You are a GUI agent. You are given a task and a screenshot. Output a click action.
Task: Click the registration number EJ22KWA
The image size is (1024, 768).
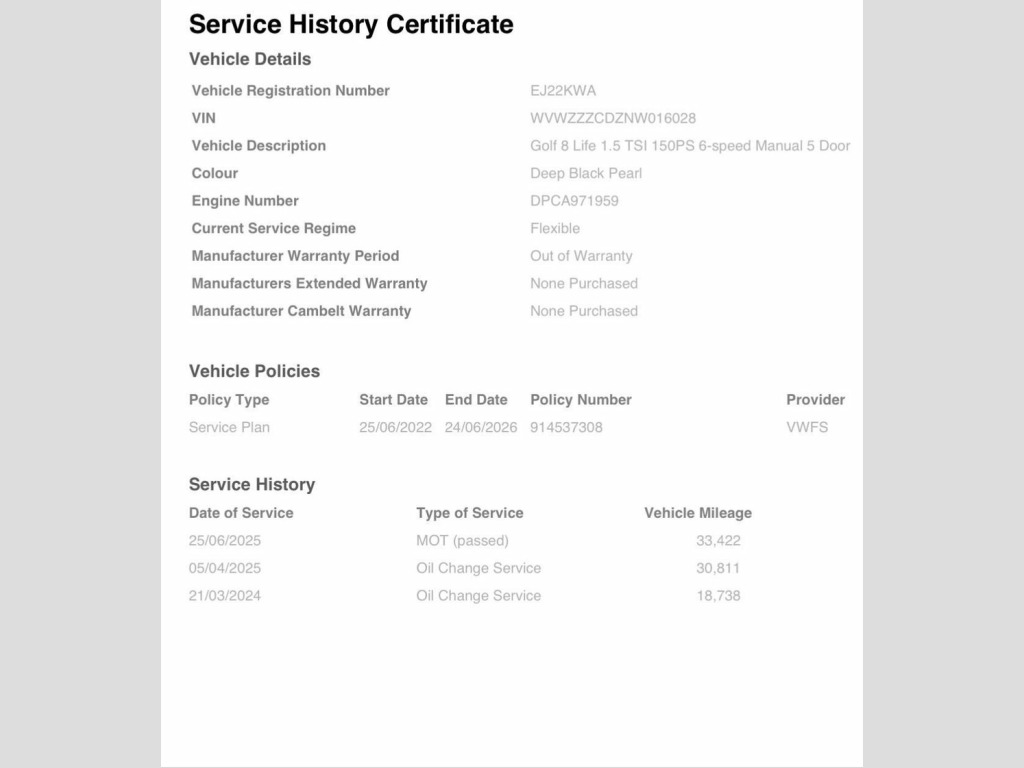pyautogui.click(x=563, y=91)
